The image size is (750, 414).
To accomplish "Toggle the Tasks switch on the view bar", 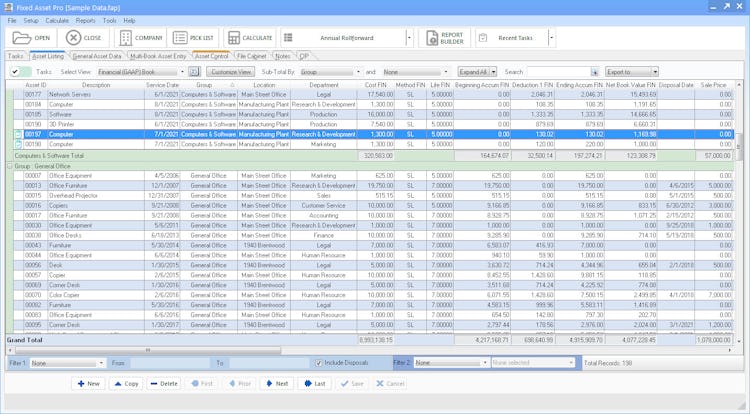I will [21, 72].
